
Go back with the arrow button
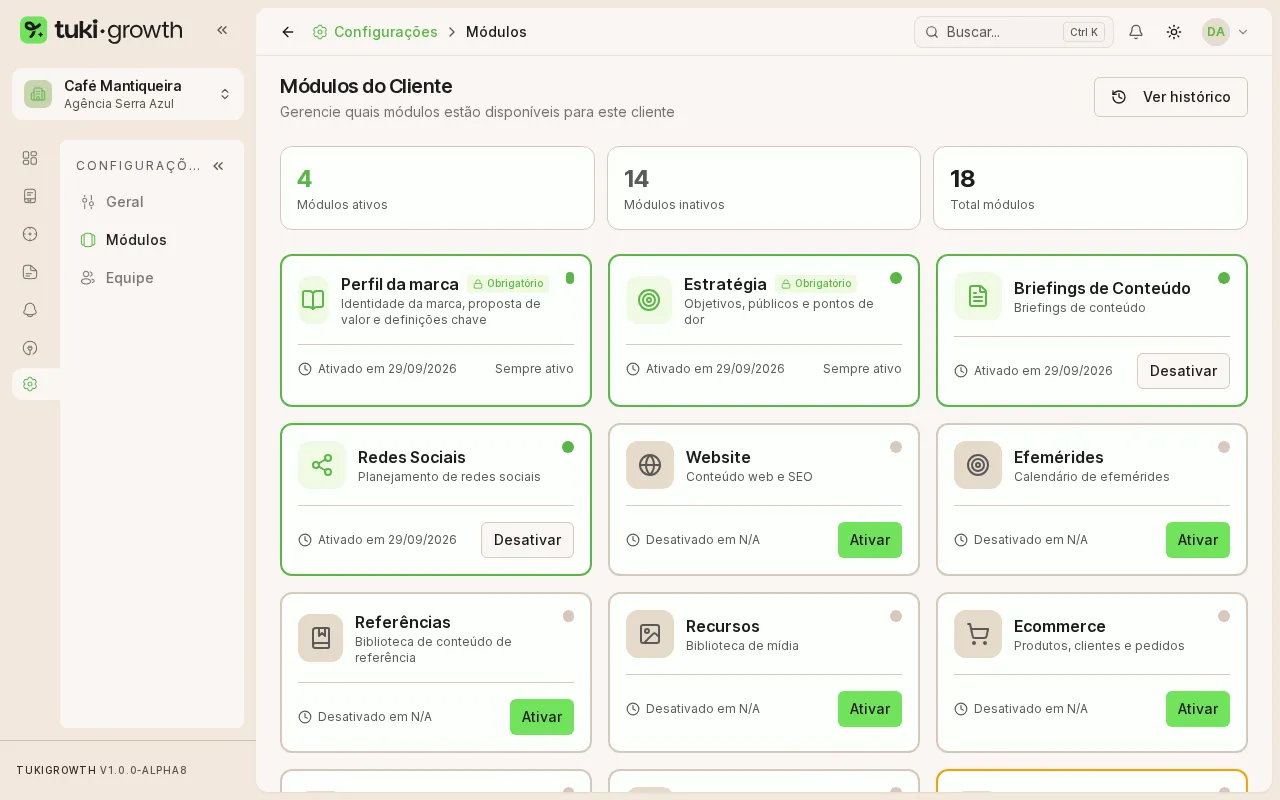click(288, 32)
